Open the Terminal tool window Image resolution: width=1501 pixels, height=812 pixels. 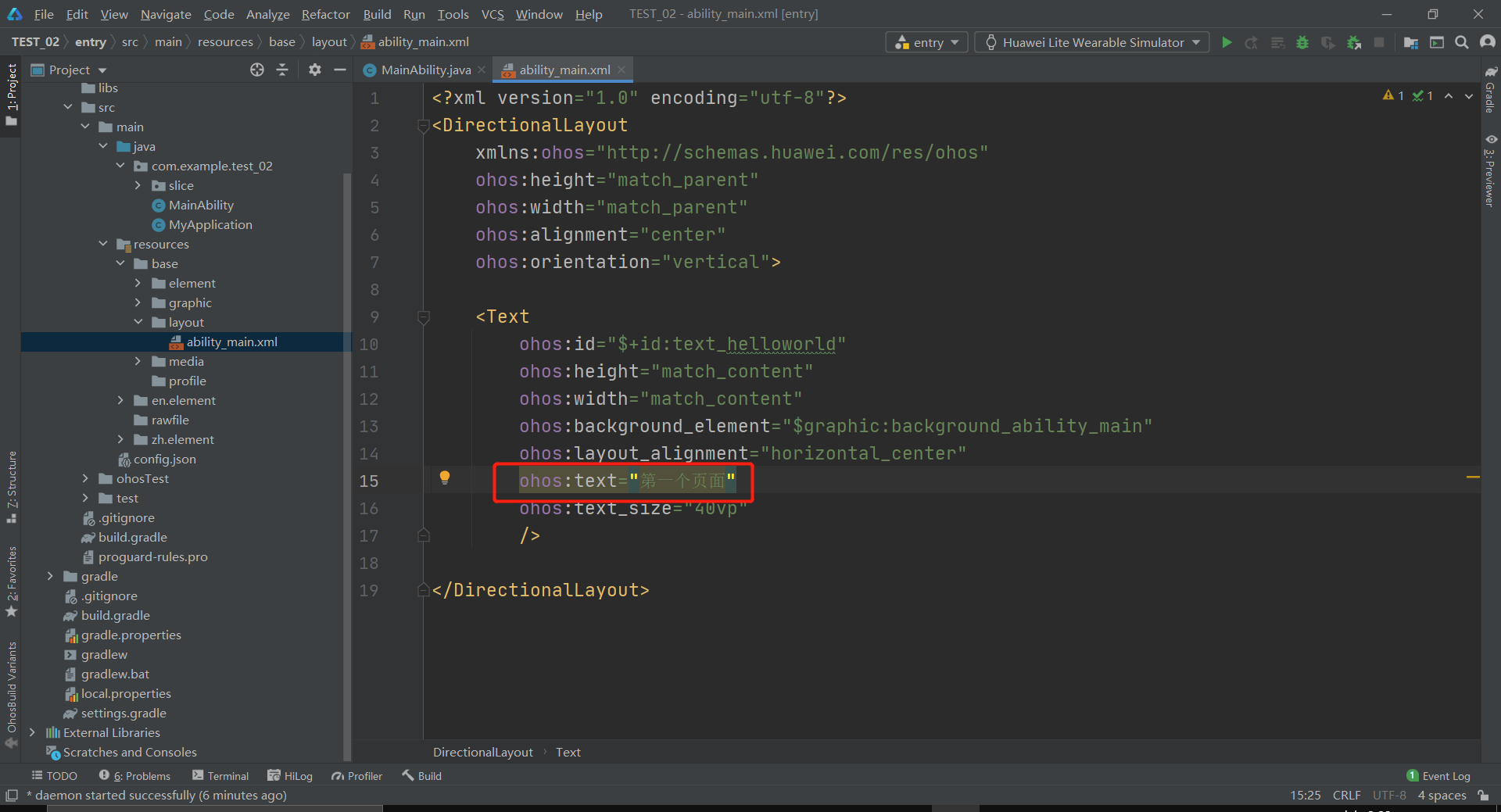pos(220,775)
